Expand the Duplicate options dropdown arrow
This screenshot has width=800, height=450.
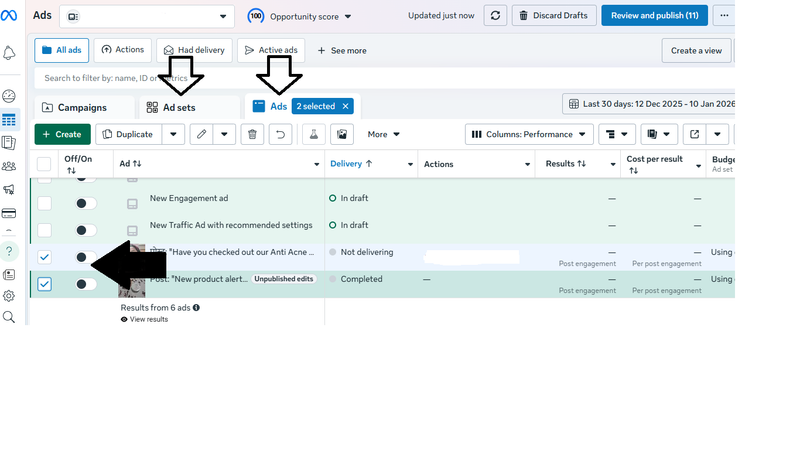(173, 134)
